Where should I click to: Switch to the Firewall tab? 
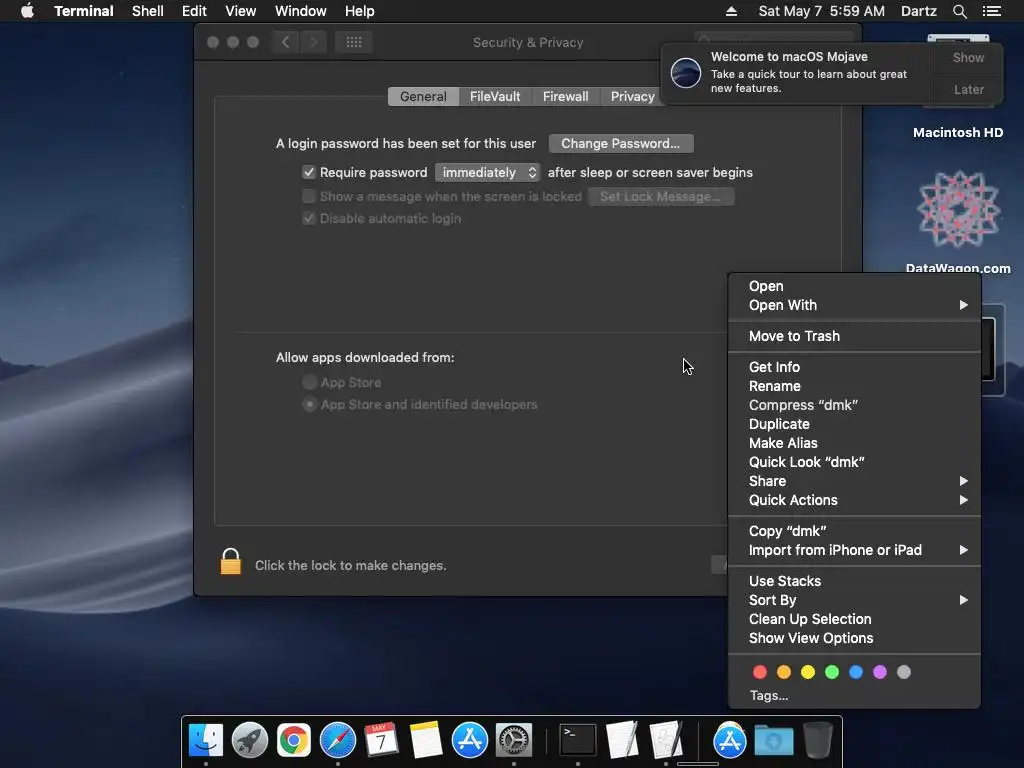[566, 96]
